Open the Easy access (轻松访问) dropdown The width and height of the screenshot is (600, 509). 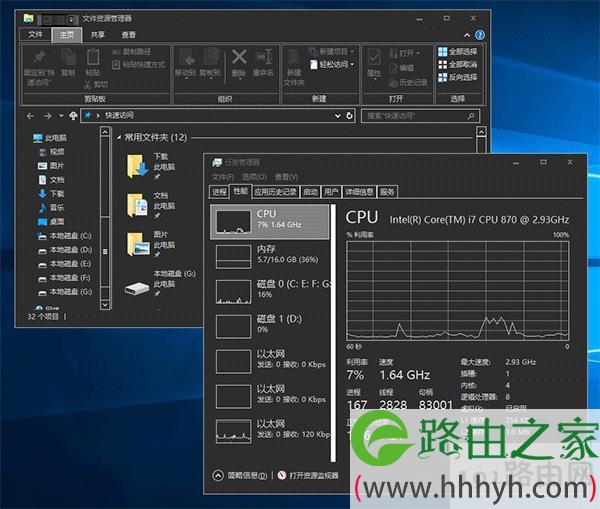coord(332,64)
